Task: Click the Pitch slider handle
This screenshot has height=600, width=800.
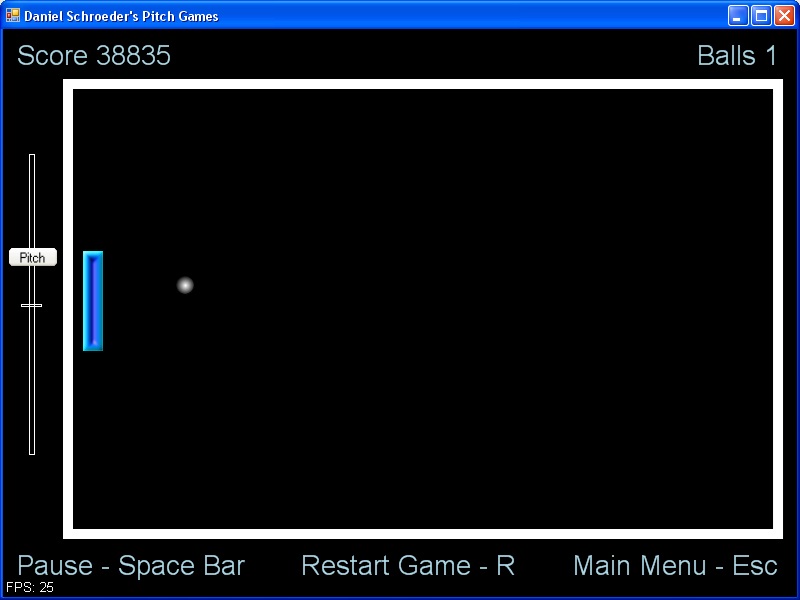Action: click(x=33, y=258)
